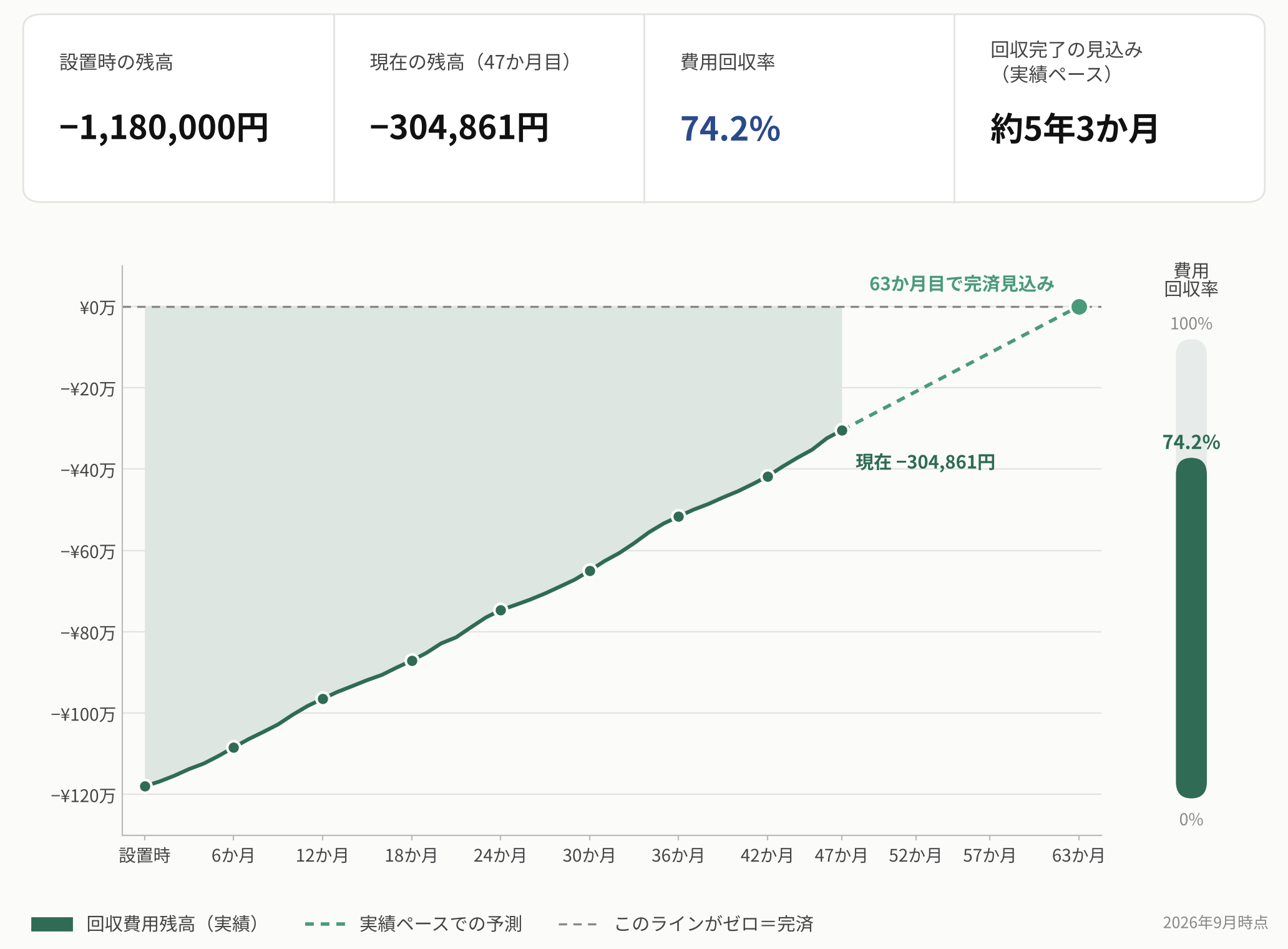Click the このラインがゼロ＝完済 legend entry
The image size is (1288, 949).
click(686, 924)
